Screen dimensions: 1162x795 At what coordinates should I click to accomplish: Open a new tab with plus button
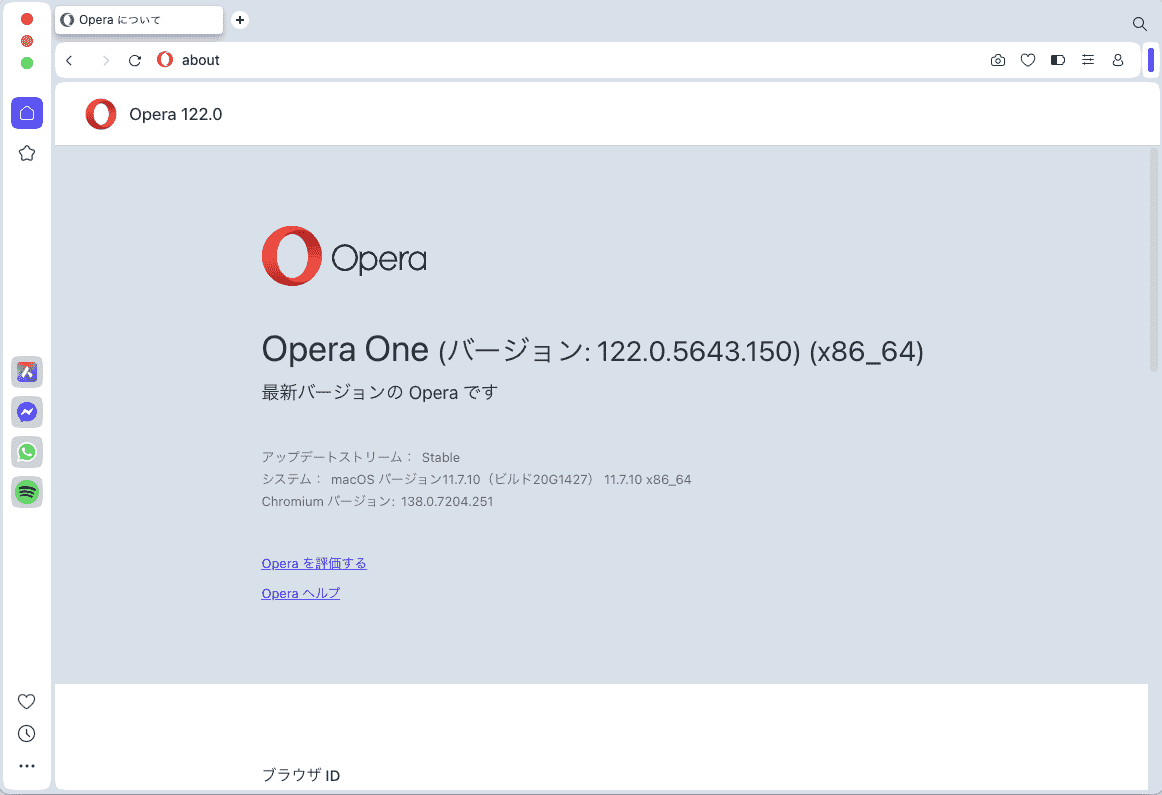click(x=239, y=20)
